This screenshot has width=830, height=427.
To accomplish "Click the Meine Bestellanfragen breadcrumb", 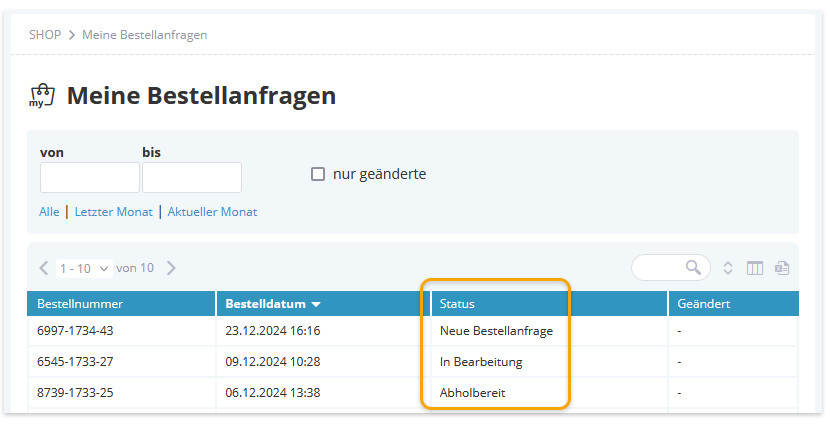I will tap(145, 35).
